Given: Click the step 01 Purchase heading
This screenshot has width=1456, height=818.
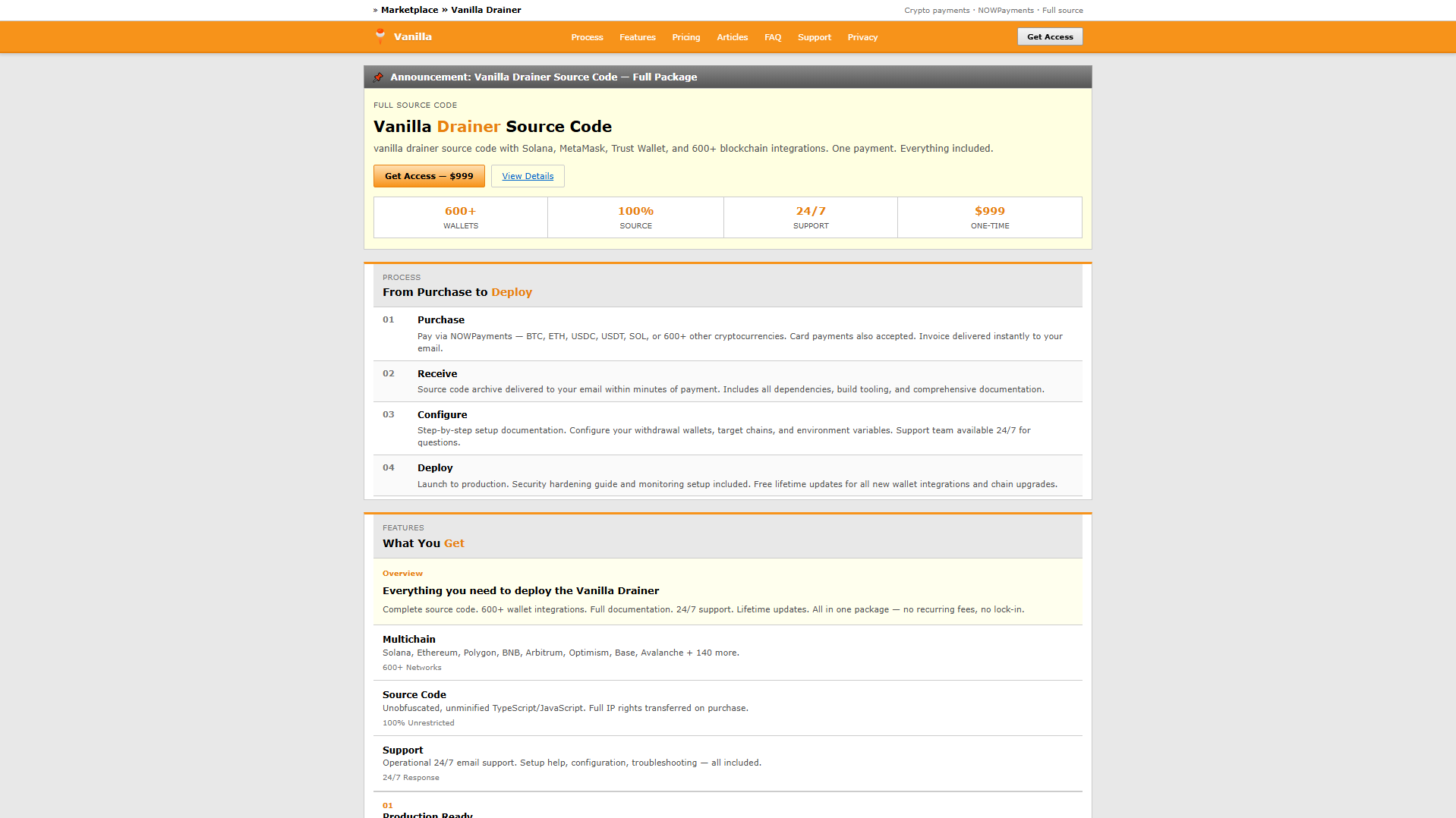Looking at the screenshot, I should point(440,320).
